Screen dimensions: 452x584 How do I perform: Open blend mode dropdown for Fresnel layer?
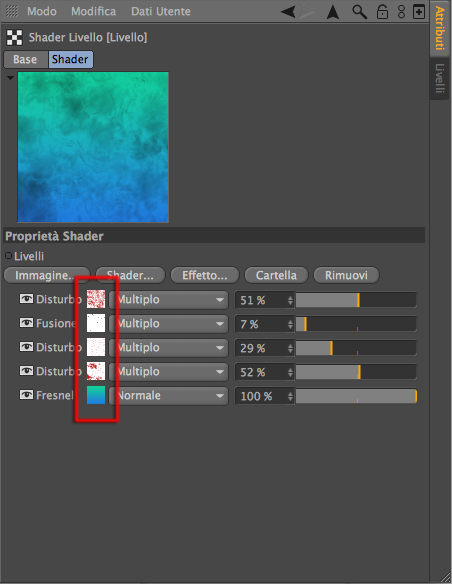tap(169, 396)
